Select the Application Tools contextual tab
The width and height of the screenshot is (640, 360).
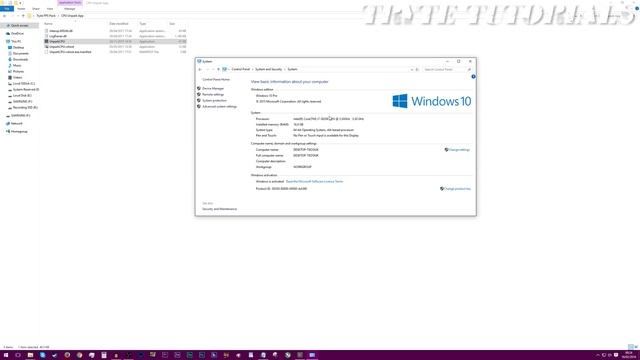click(x=70, y=3)
